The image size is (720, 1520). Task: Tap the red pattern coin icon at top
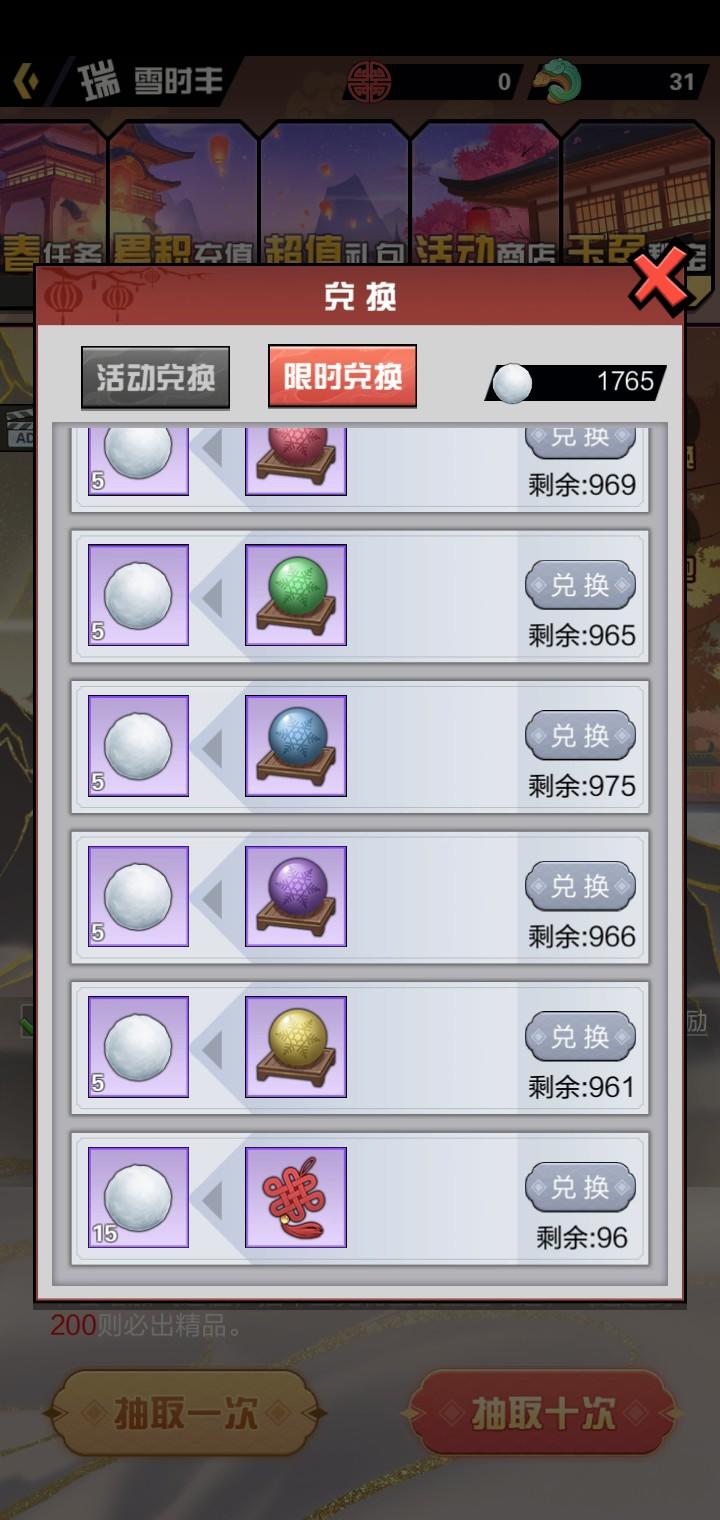pos(368,81)
